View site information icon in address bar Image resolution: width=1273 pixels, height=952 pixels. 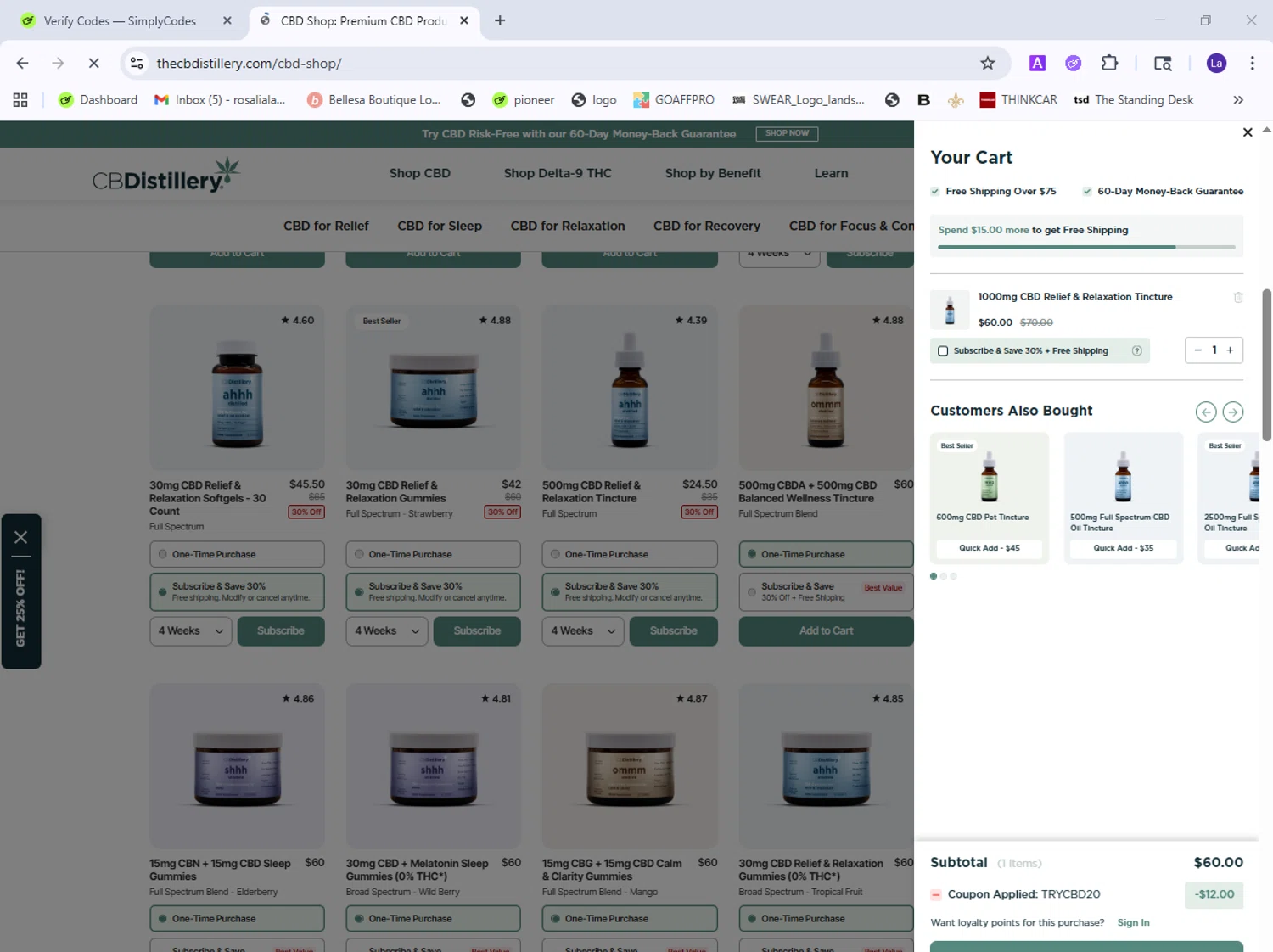(137, 64)
